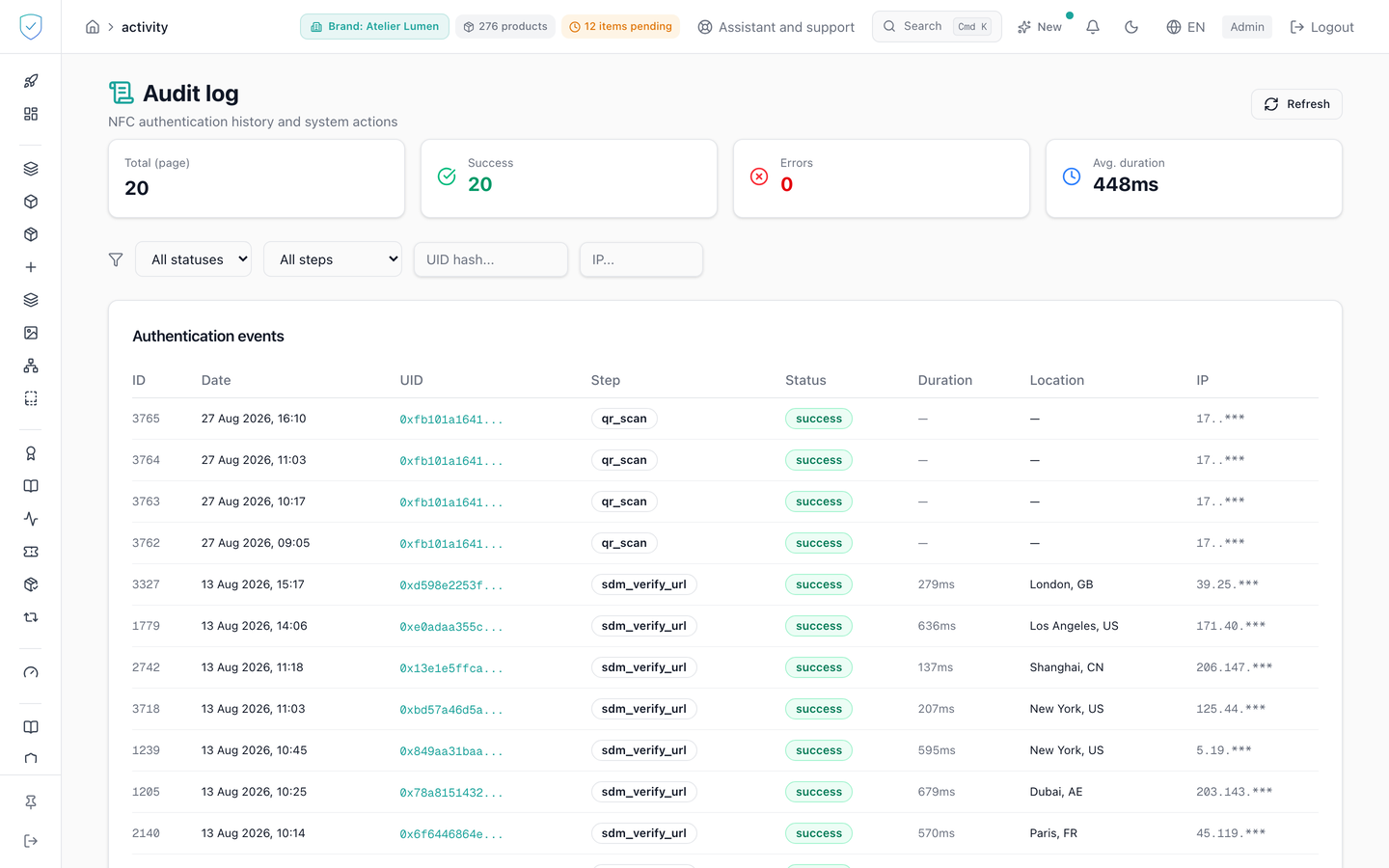Click the plus icon in sidebar
The width and height of the screenshot is (1389, 868).
(x=31, y=267)
